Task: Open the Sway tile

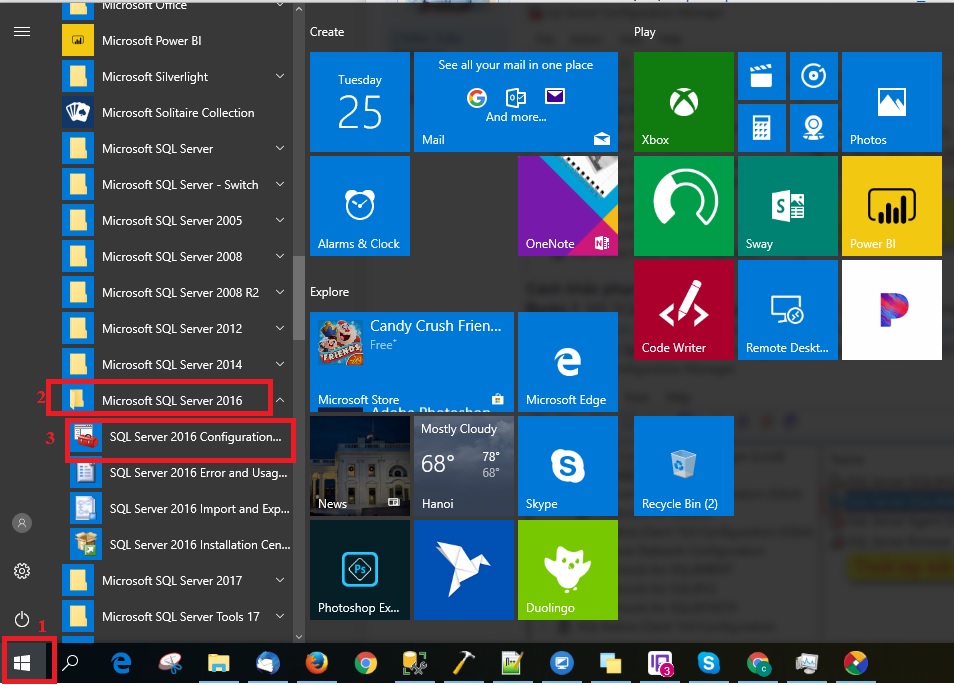Action: (787, 206)
